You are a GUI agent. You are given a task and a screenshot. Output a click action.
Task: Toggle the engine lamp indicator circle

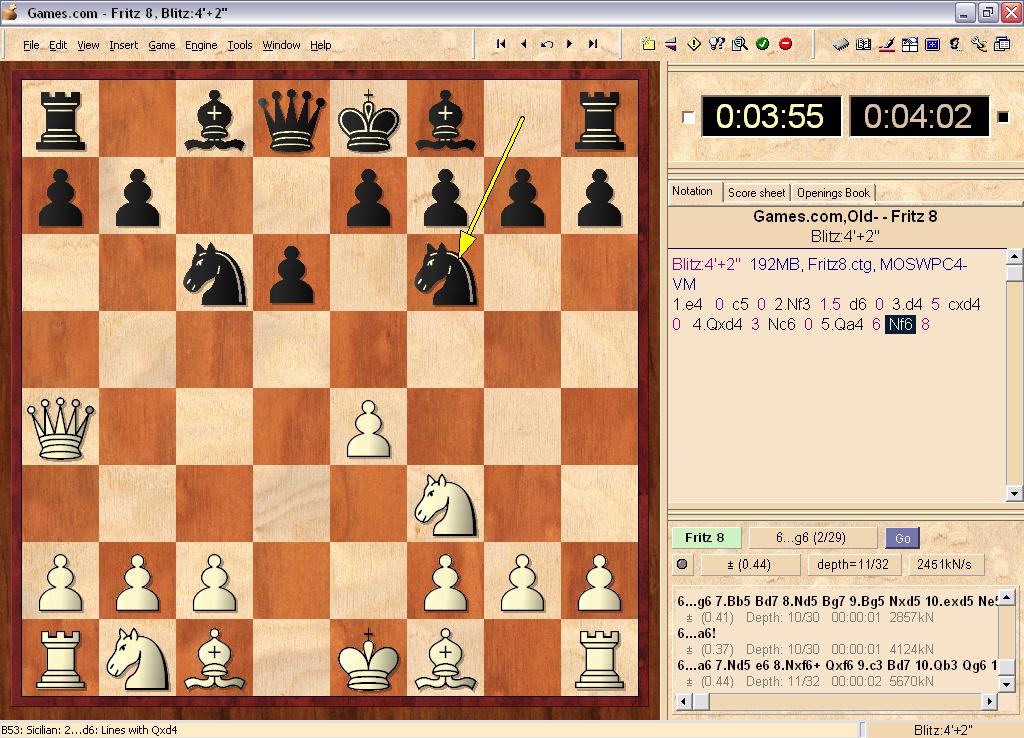[682, 564]
